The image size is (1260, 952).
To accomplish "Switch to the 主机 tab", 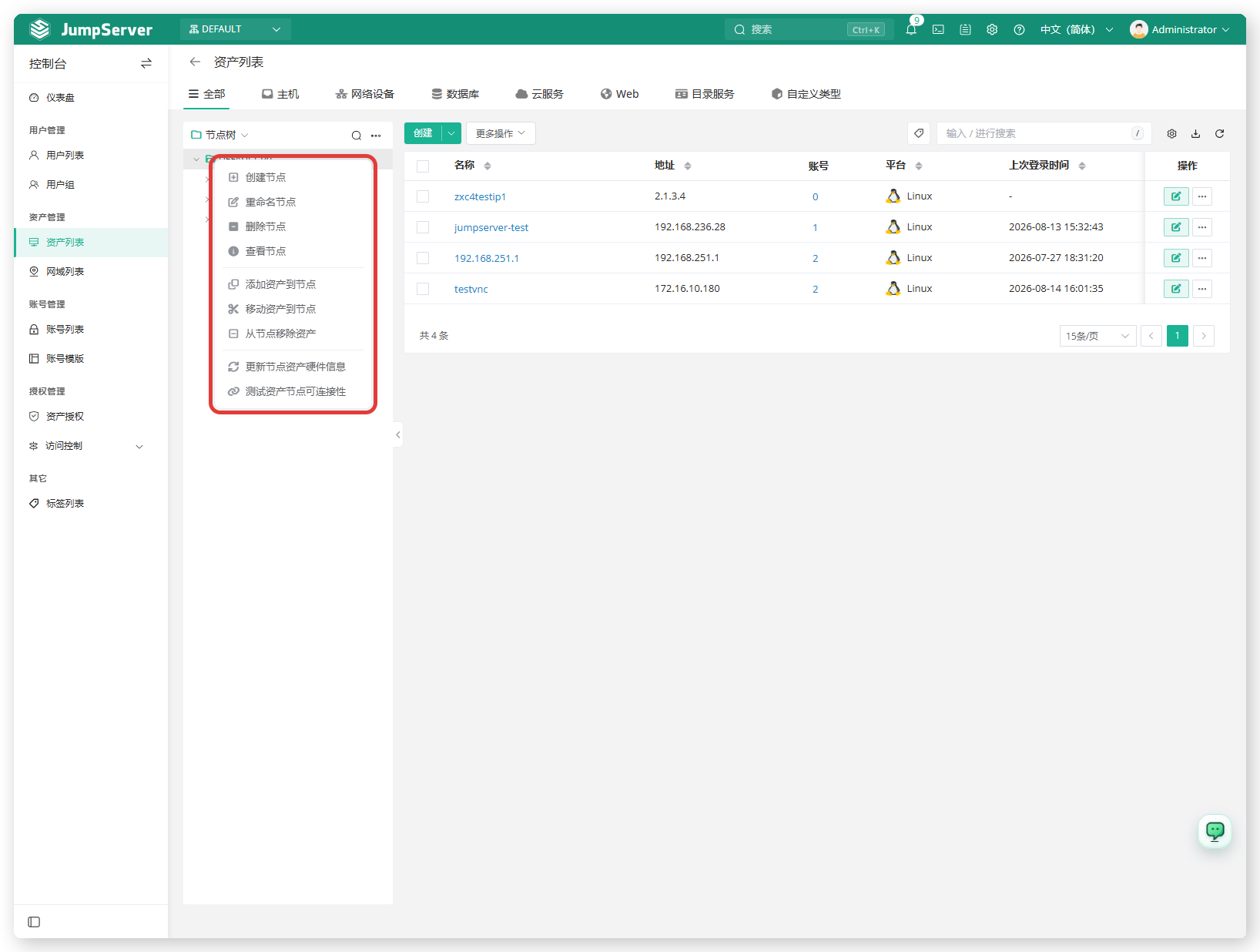I will tap(280, 94).
